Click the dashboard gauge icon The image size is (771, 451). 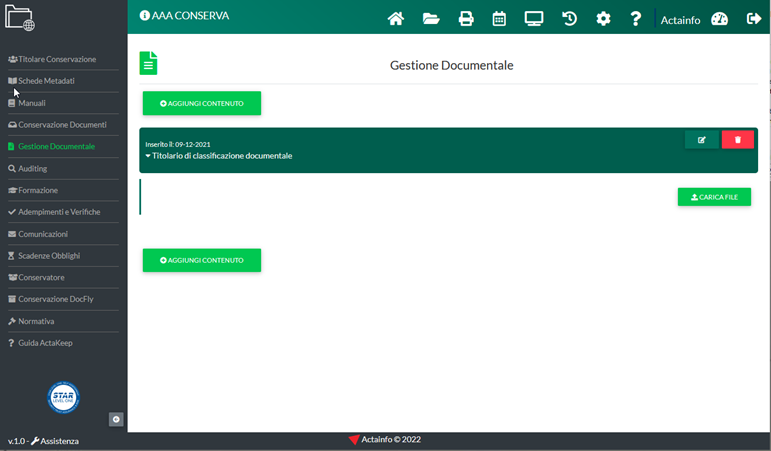(719, 18)
